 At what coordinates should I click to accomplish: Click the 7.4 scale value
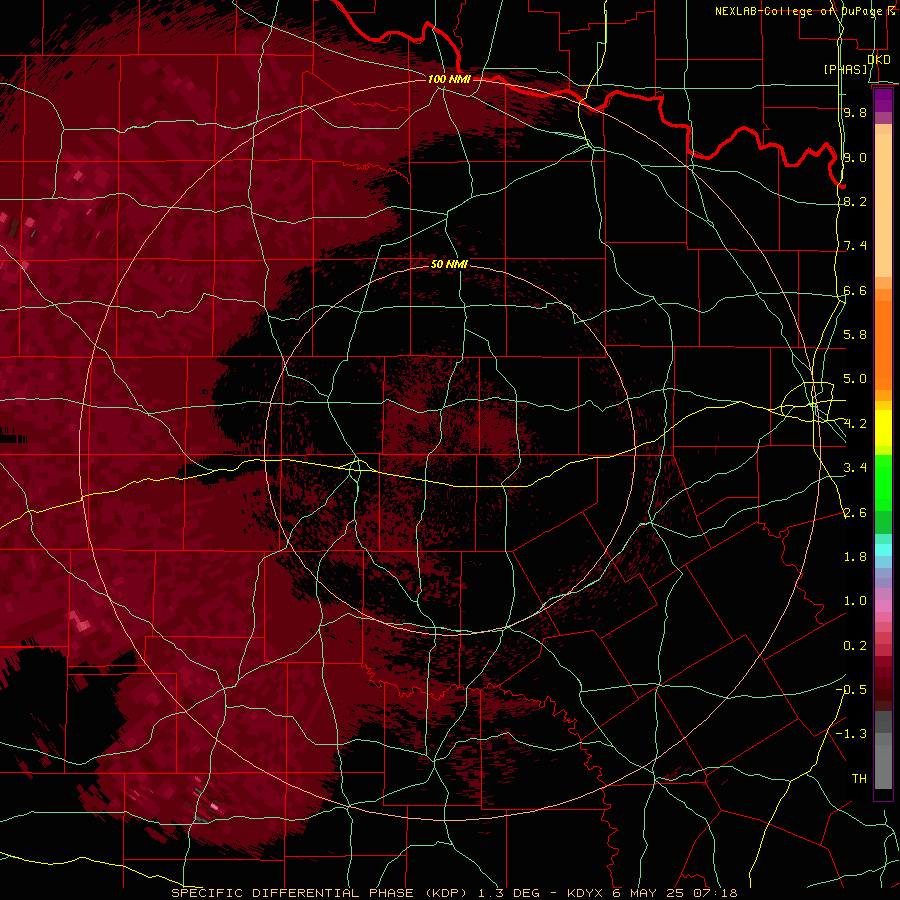click(x=855, y=246)
